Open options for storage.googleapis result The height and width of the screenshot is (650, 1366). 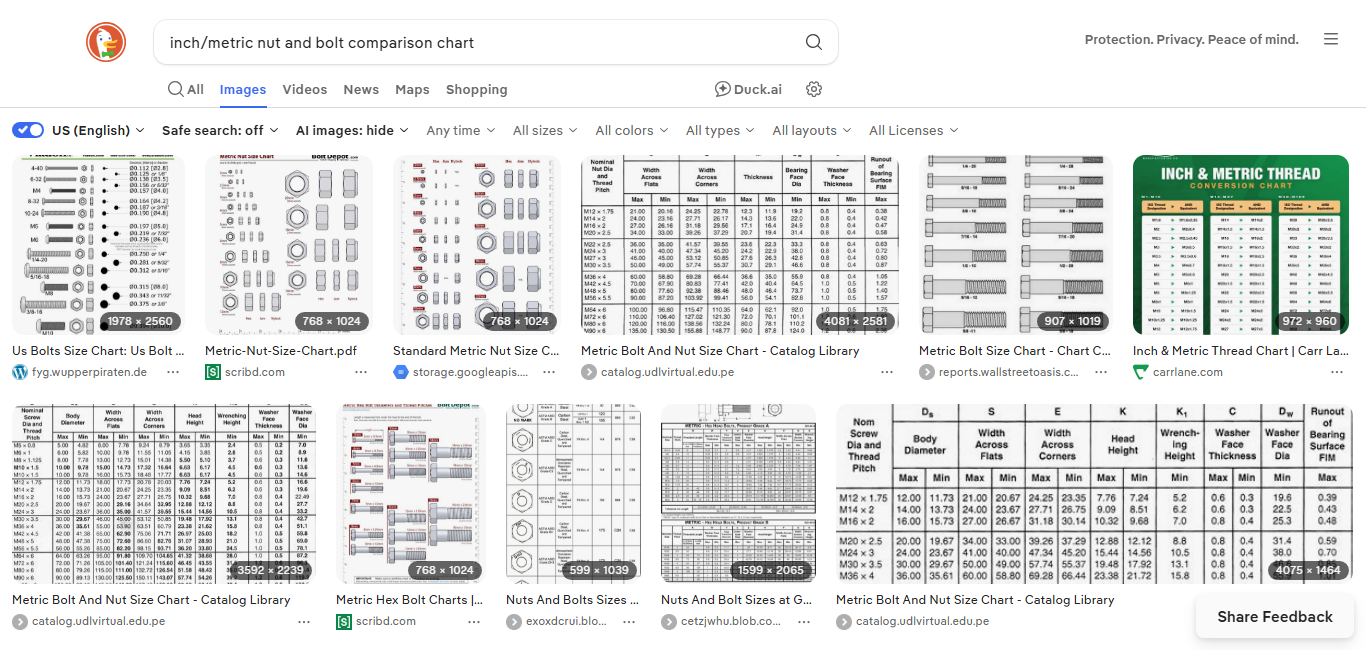tap(549, 372)
